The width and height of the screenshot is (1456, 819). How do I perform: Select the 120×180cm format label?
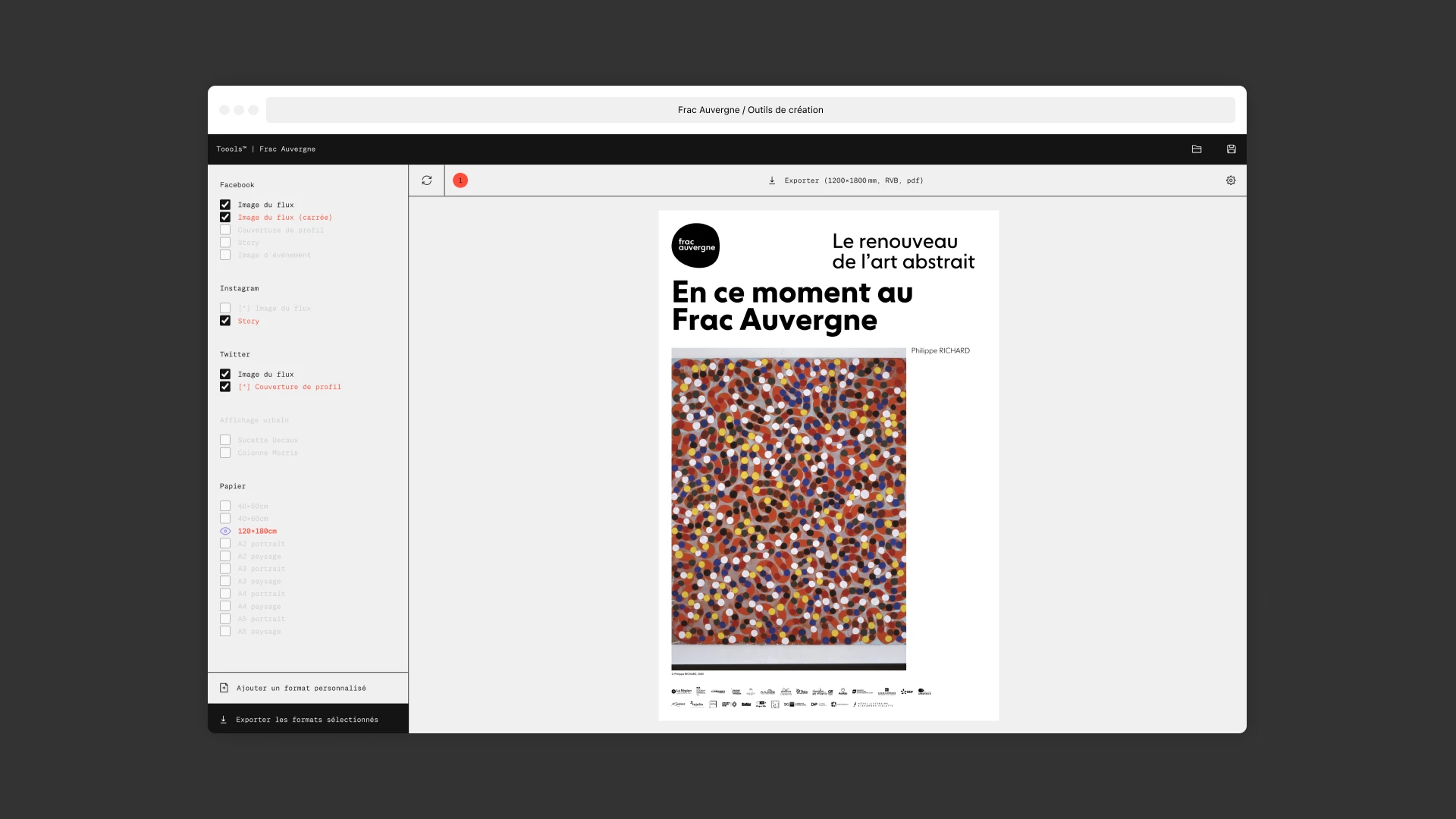click(x=257, y=531)
